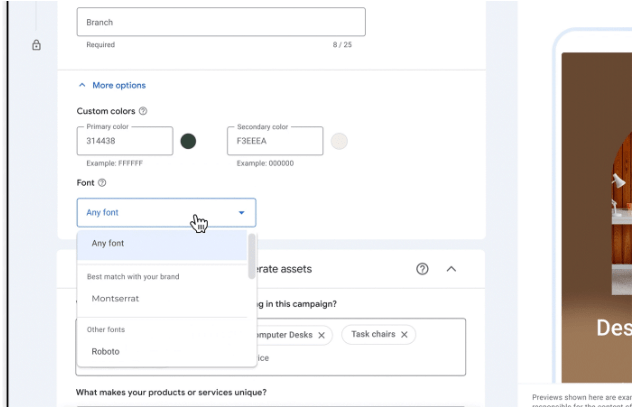Remove the Task chairs chip
632x409 pixels.
[x=404, y=334]
